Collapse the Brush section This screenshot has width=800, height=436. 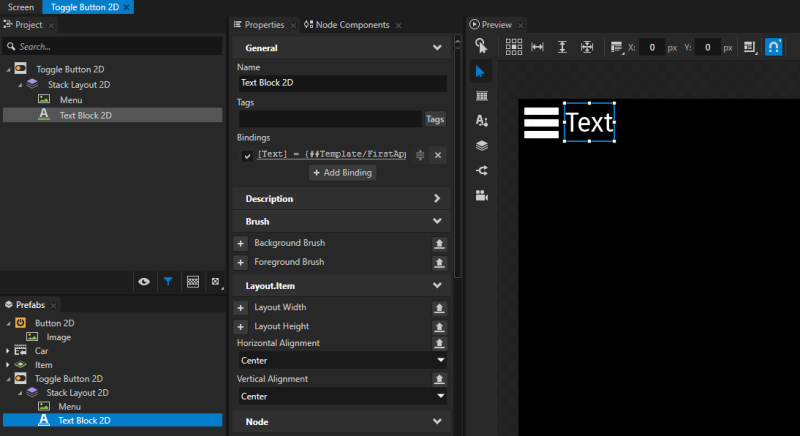[437, 221]
